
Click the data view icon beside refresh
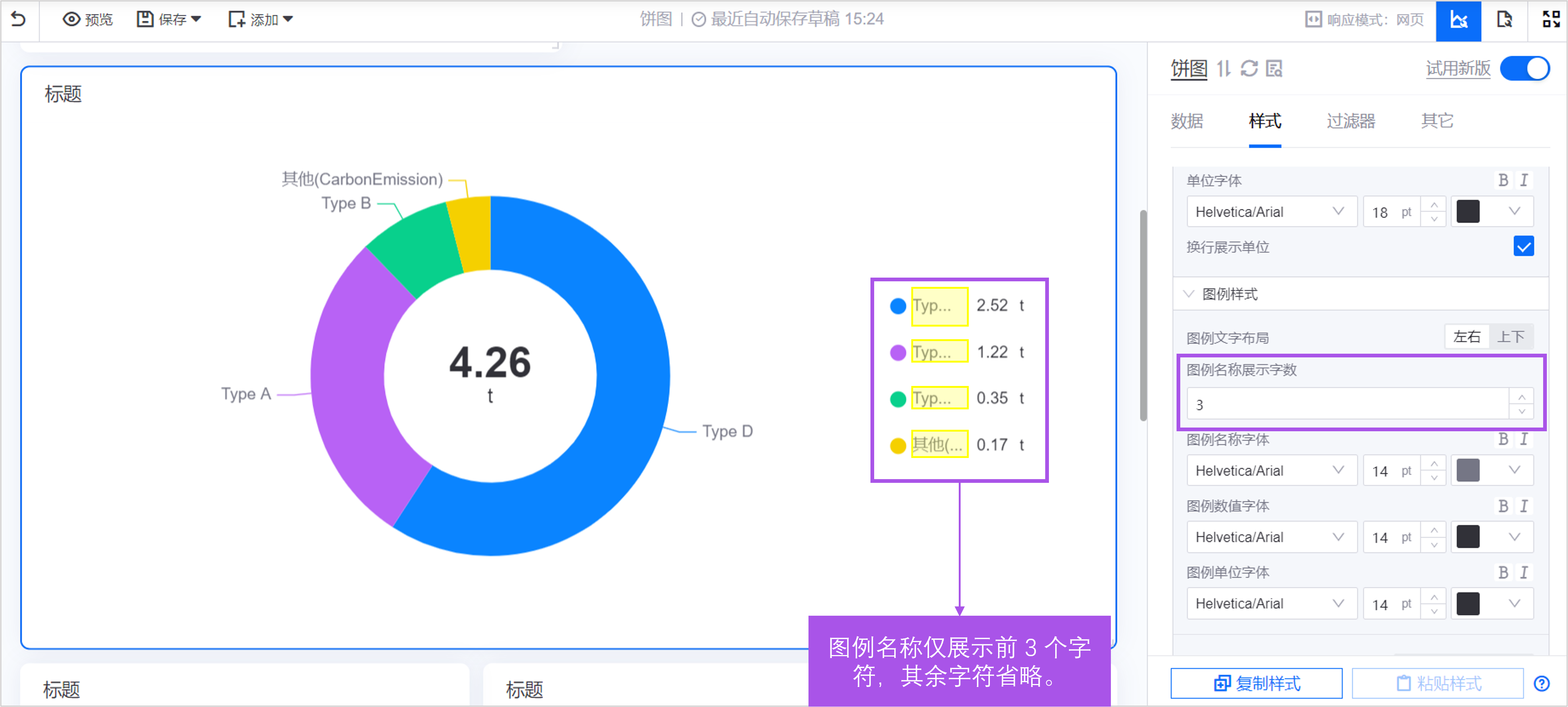pyautogui.click(x=1274, y=69)
